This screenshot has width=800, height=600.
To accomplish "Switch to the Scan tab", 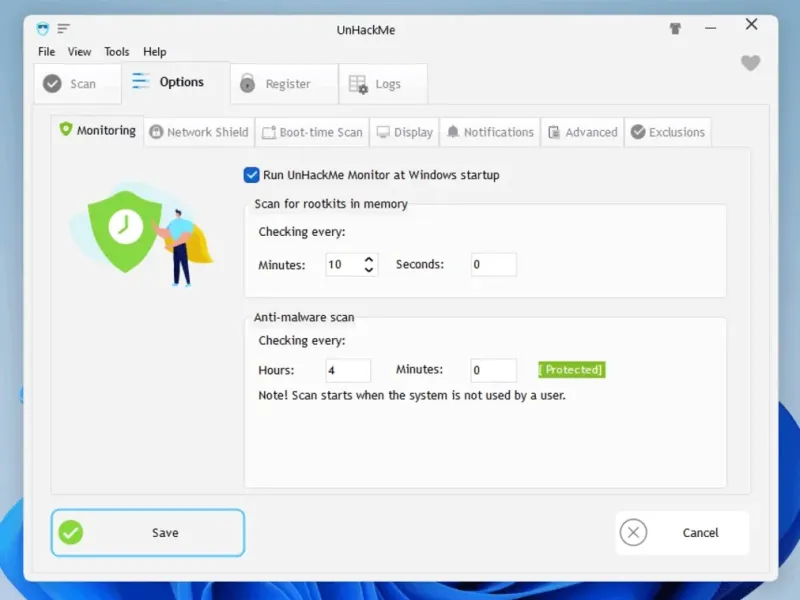I will coord(78,84).
